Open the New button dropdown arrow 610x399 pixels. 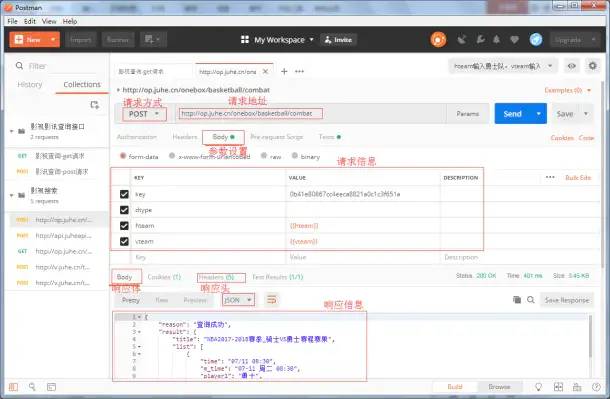pyautogui.click(x=53, y=39)
